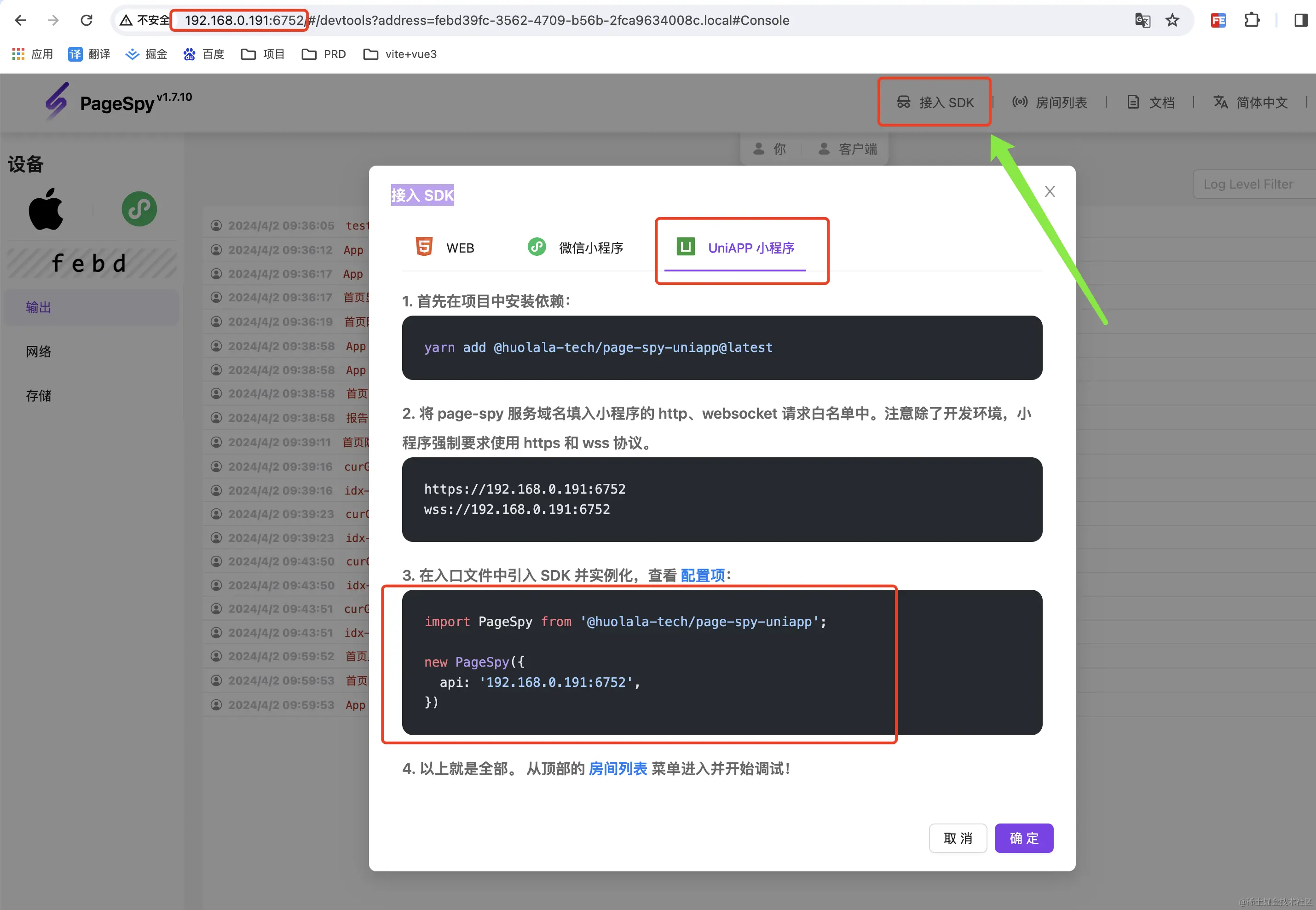Click the Apple device icon
The image size is (1316, 910).
point(46,209)
